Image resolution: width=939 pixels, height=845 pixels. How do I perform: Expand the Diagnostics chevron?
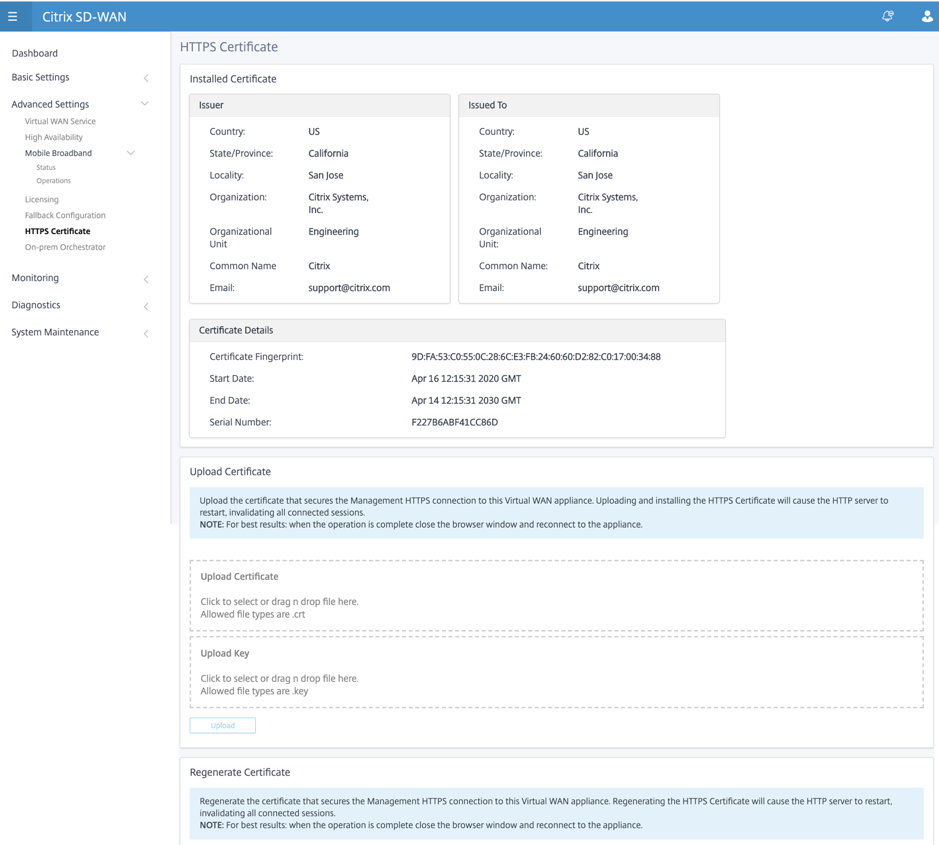(146, 306)
